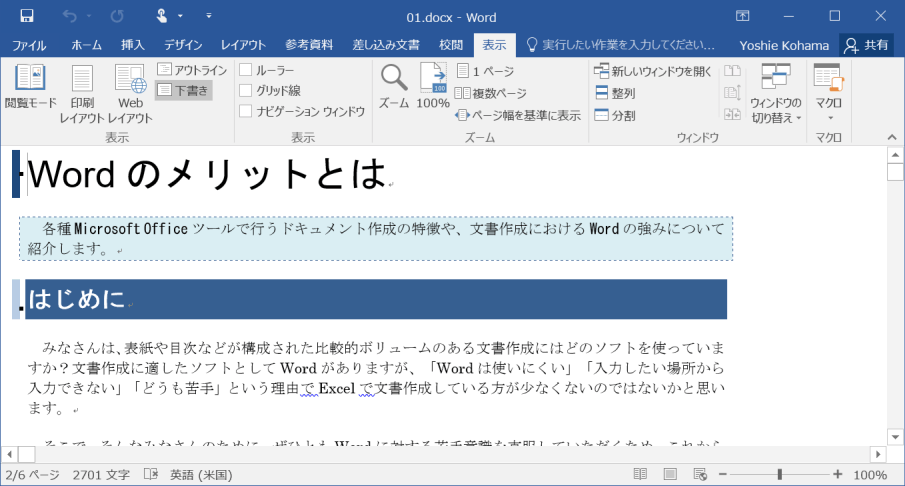Open the 差し込み文書 tab
Screen dimensions: 905x486
point(386,45)
